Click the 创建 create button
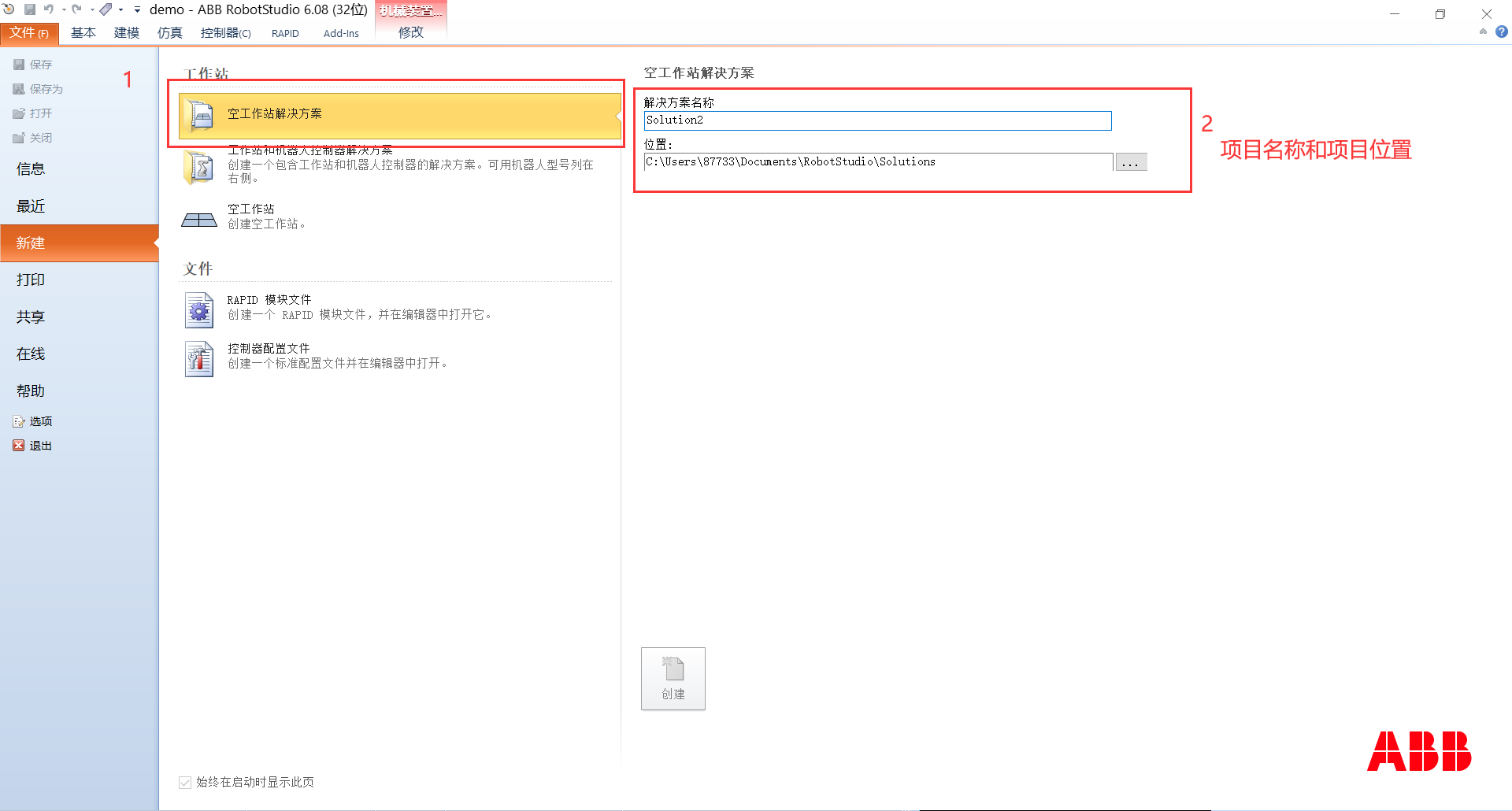1512x811 pixels. tap(673, 679)
